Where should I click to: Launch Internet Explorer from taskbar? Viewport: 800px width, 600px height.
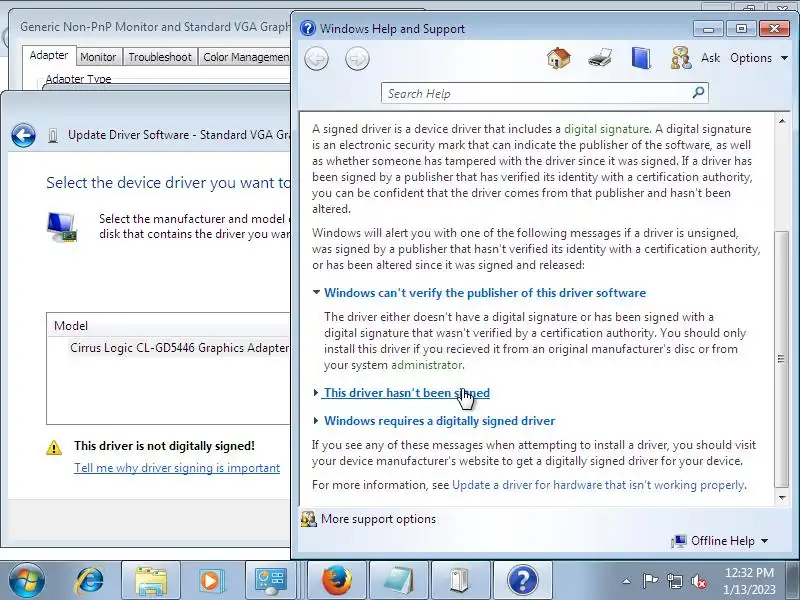tap(90, 581)
